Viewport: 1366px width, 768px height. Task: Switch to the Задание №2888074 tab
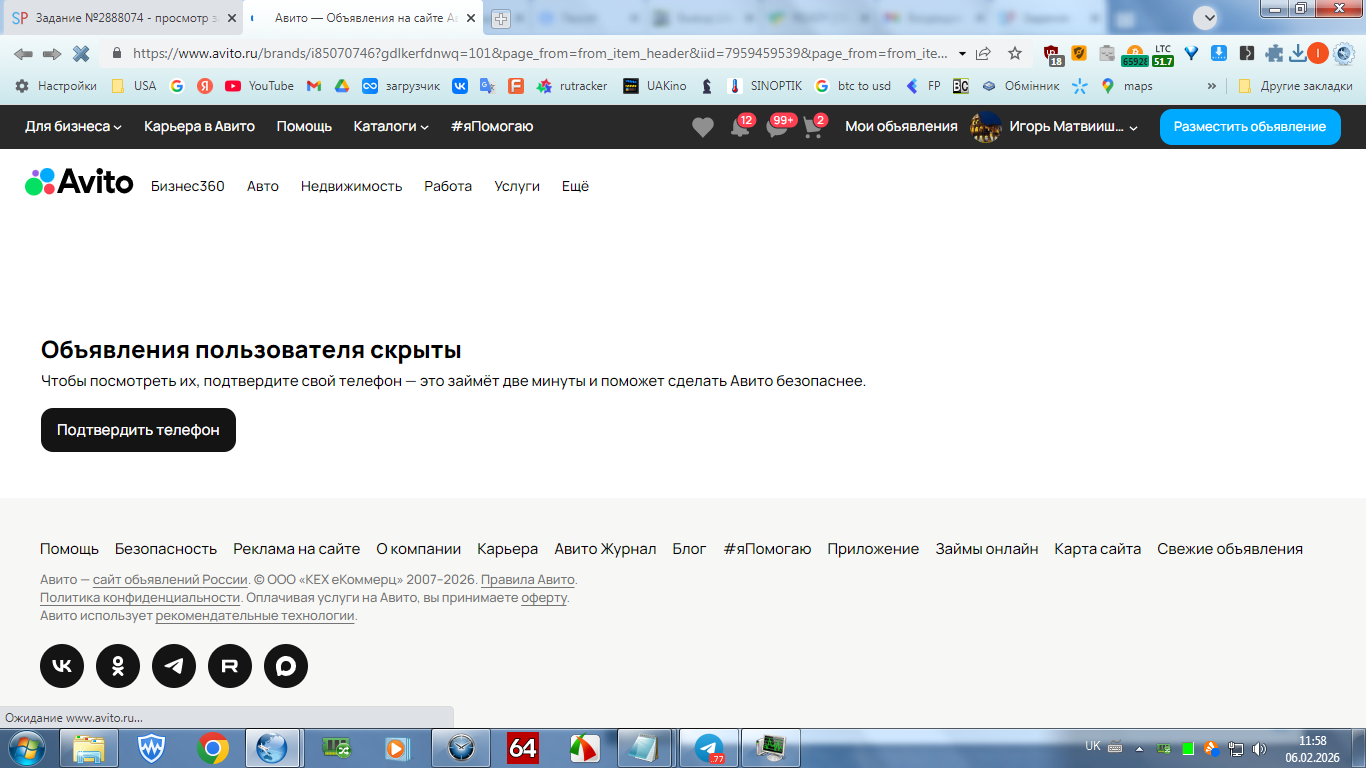pyautogui.click(x=122, y=18)
